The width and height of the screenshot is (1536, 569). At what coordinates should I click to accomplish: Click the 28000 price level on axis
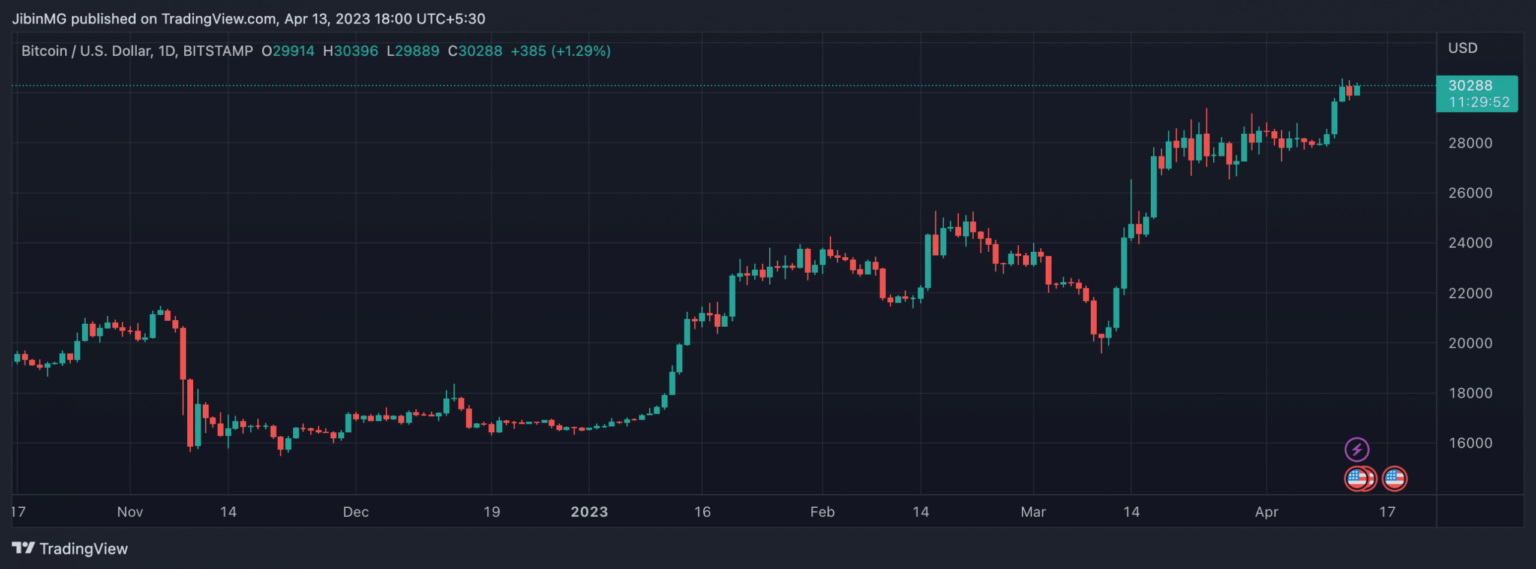coord(1470,143)
